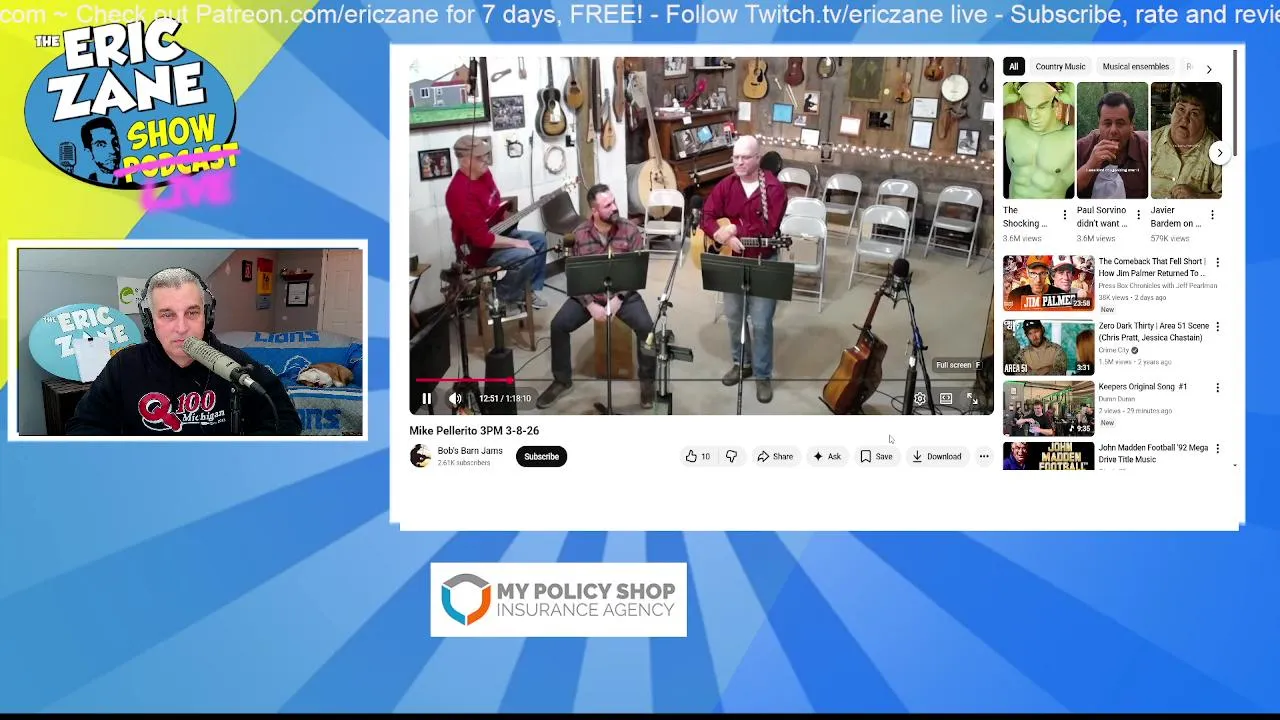Image resolution: width=1280 pixels, height=720 pixels.
Task: Dislike the video with thumbs down
Action: coord(731,456)
